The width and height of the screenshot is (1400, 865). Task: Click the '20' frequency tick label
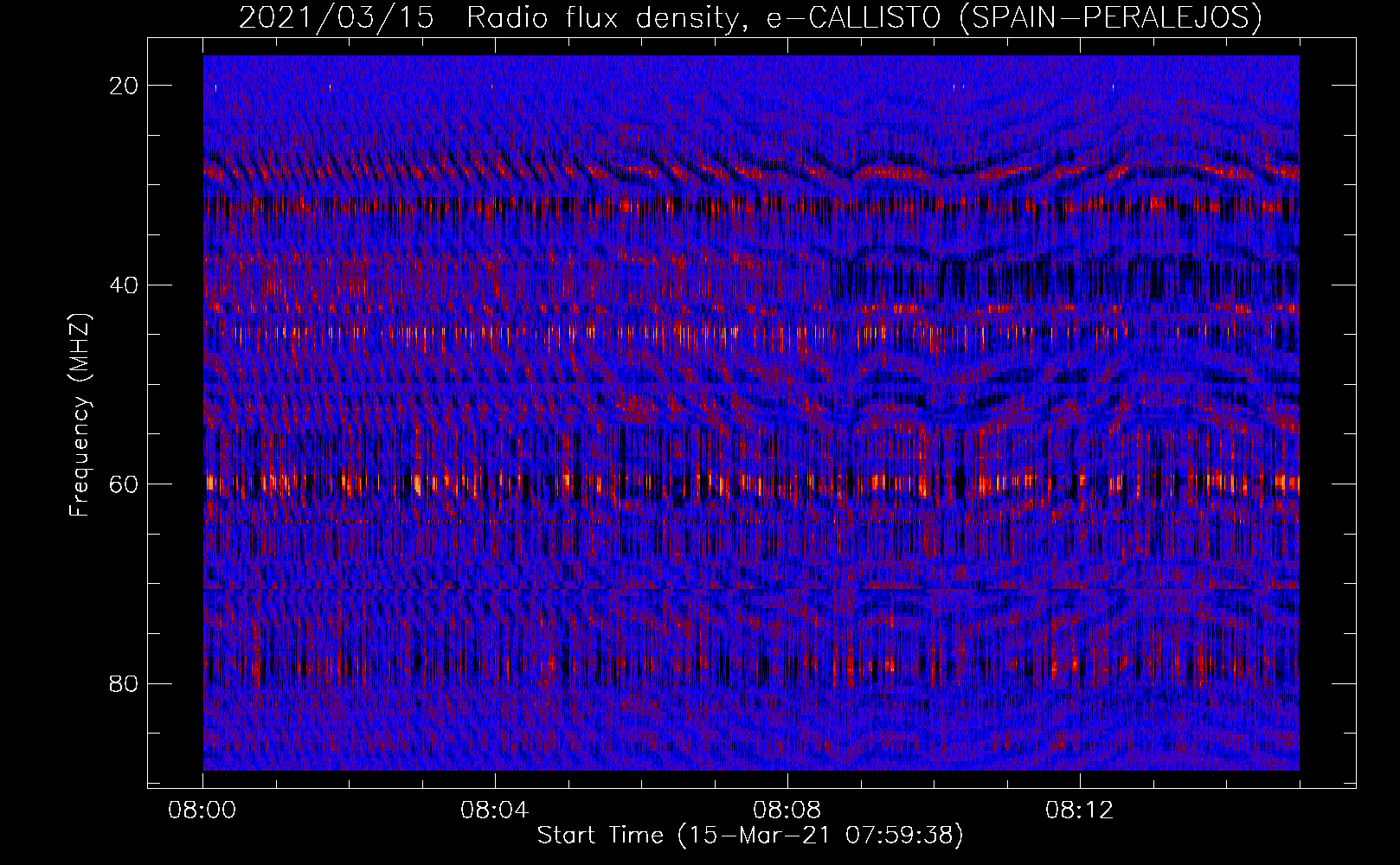pyautogui.click(x=124, y=85)
